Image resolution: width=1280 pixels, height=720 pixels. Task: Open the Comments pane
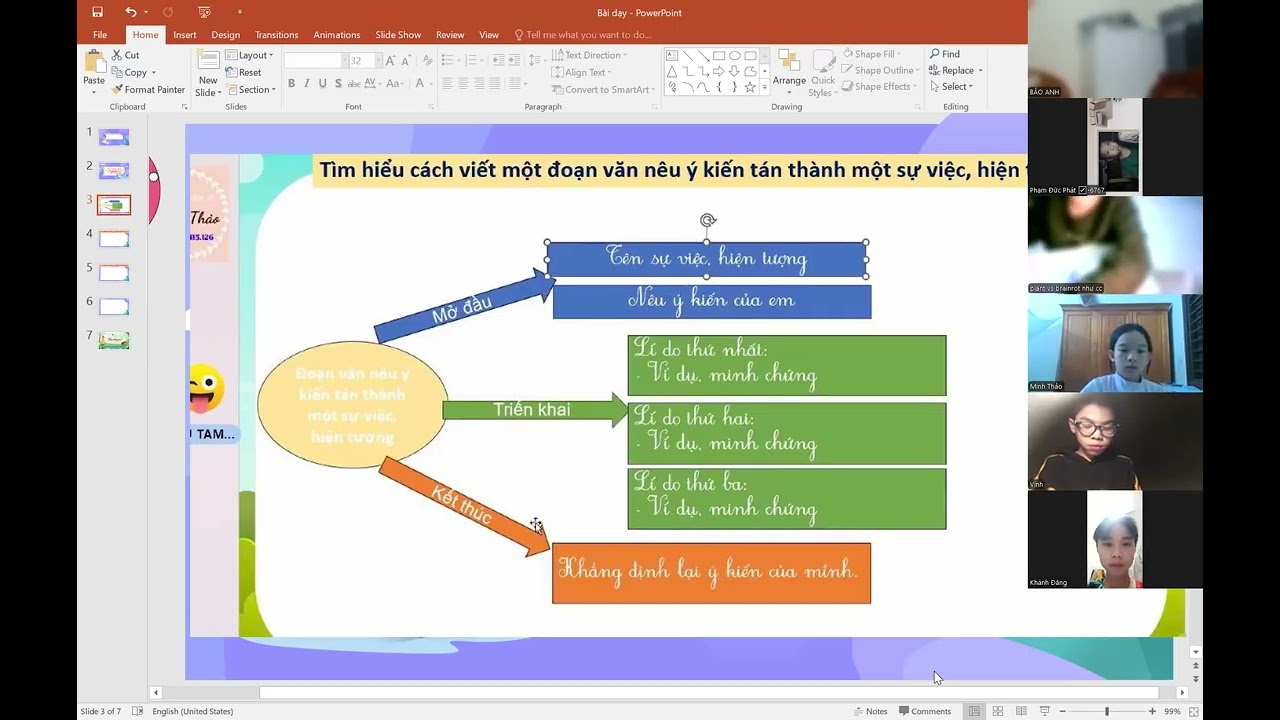(x=925, y=711)
